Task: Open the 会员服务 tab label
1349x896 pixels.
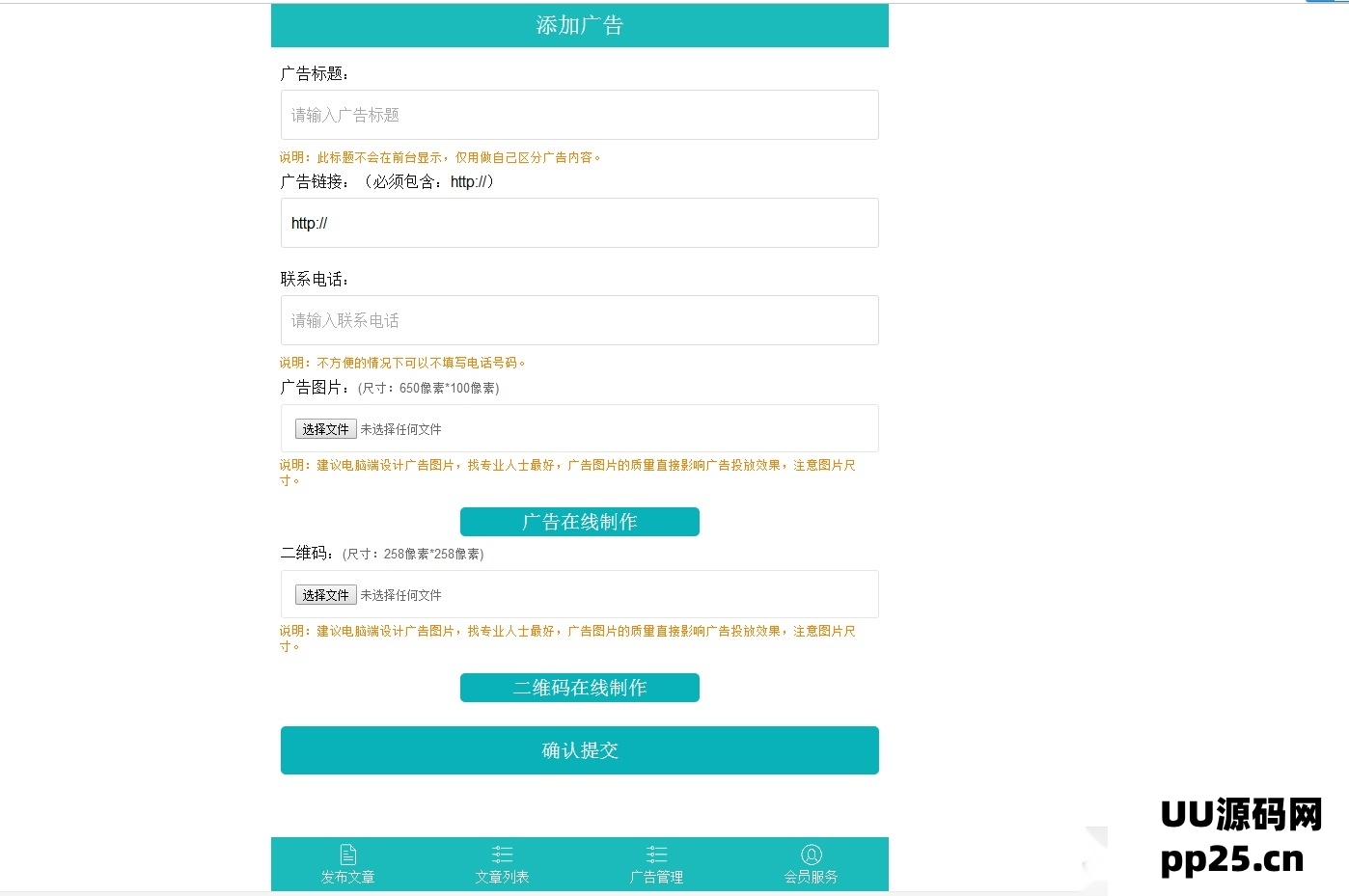Action: 811,877
